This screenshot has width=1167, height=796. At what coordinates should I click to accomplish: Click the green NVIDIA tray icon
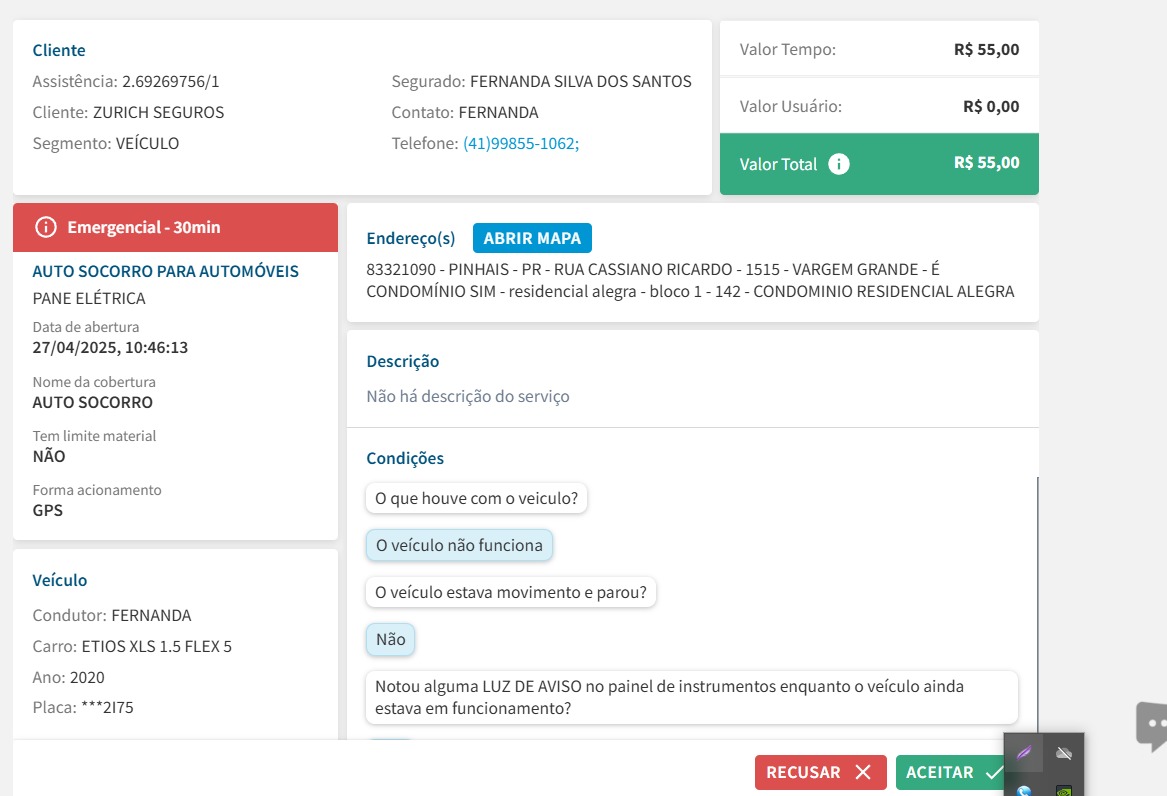[x=1064, y=790]
